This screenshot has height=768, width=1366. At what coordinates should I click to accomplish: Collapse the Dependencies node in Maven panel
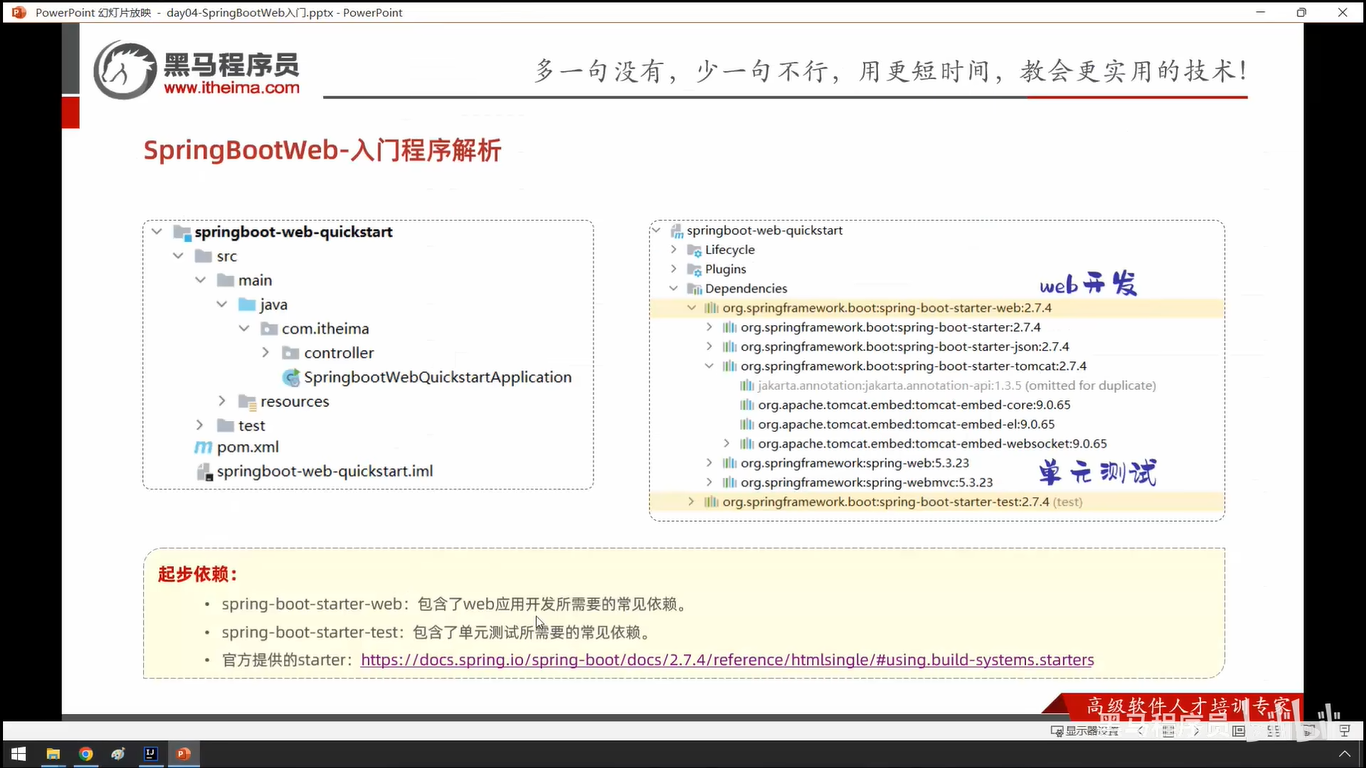pyautogui.click(x=673, y=288)
